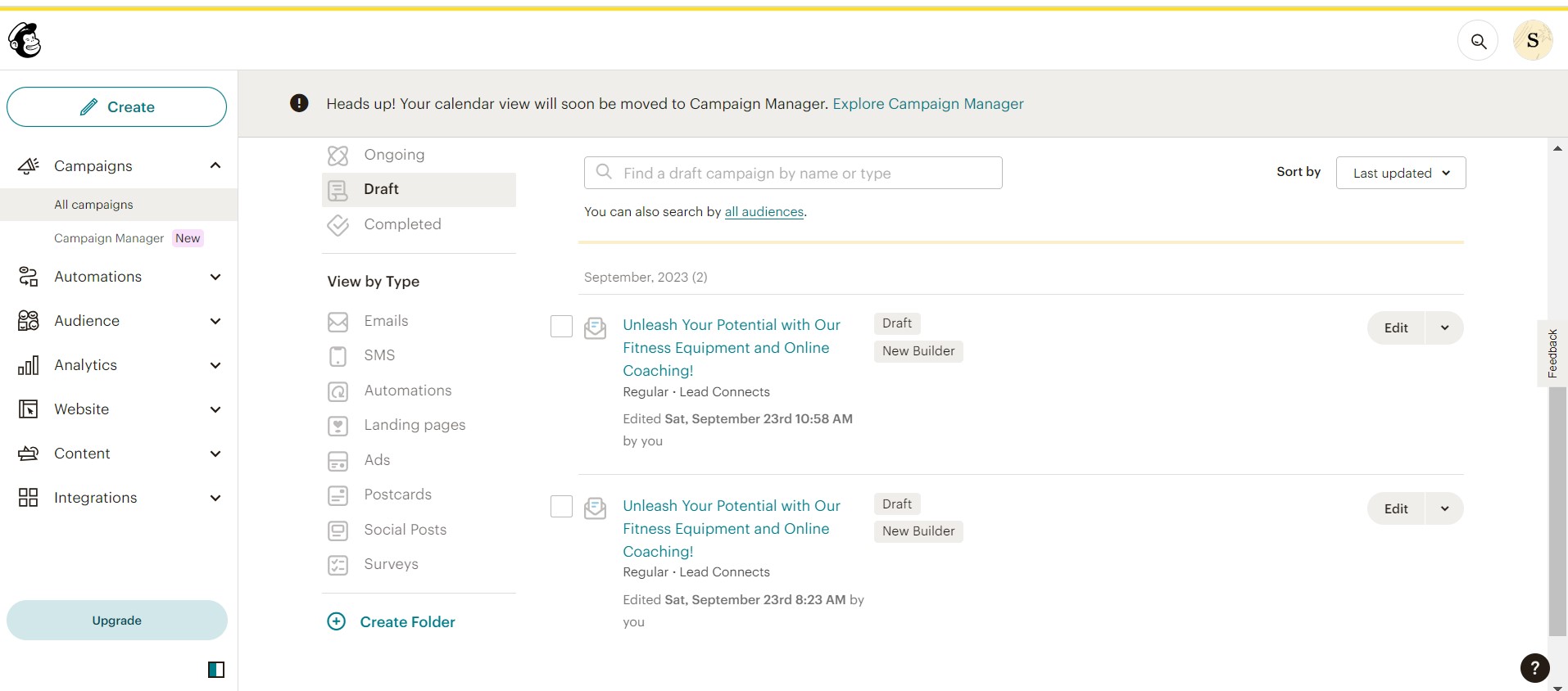This screenshot has width=1568, height=691.
Task: Expand the Automations sidebar section
Action: (215, 277)
